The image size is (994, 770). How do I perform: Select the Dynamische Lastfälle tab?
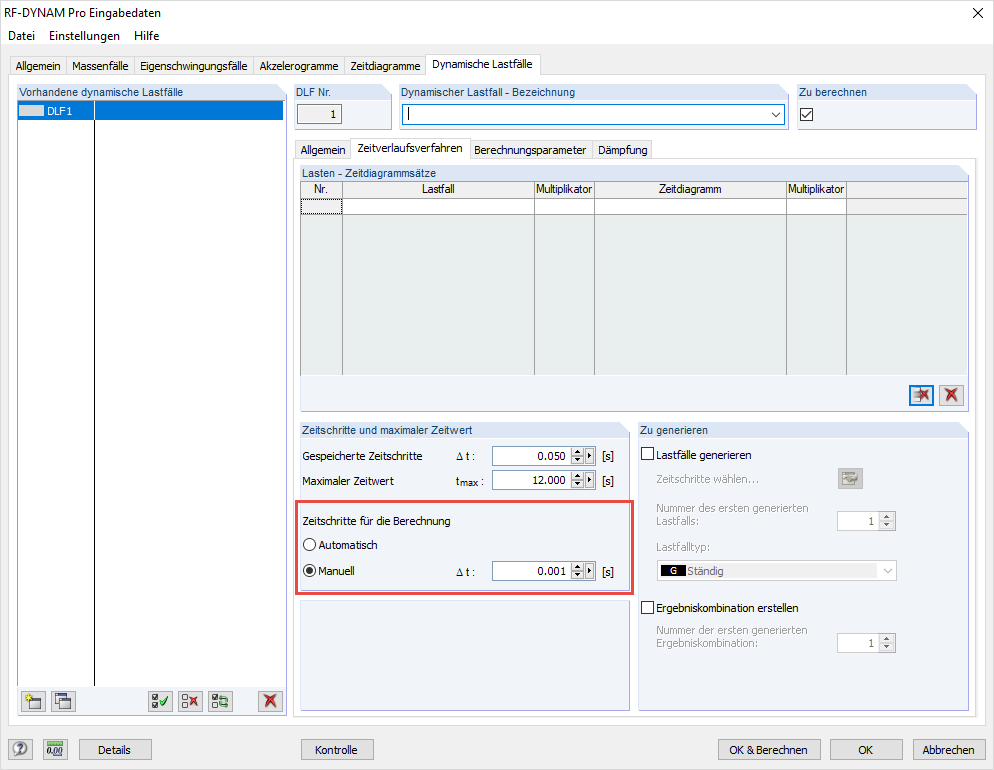pos(482,64)
